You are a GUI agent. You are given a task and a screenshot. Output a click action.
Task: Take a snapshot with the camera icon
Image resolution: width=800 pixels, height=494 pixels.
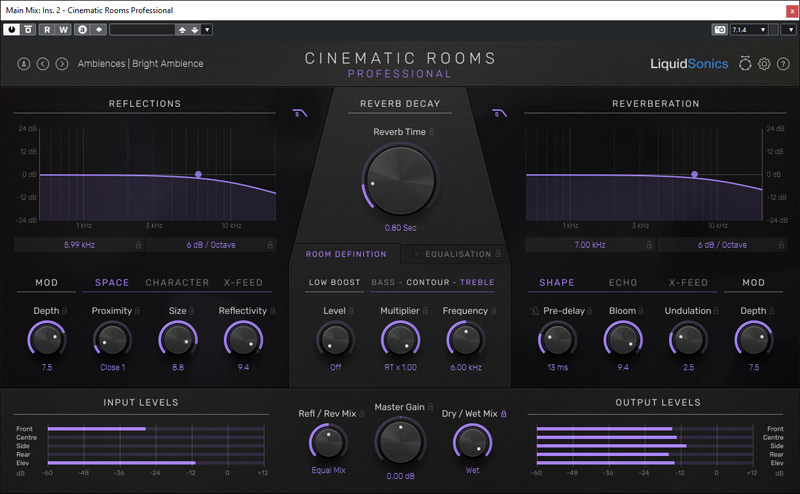[x=719, y=30]
